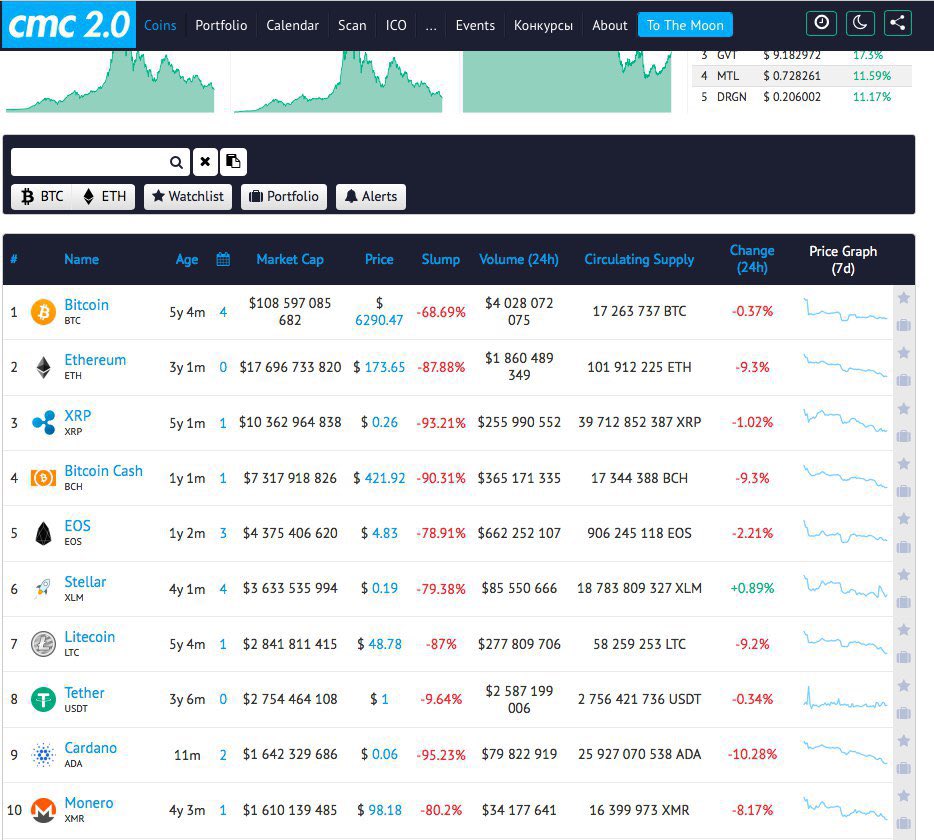Open the Scan nav tab
This screenshot has height=840, width=934.
pos(352,25)
